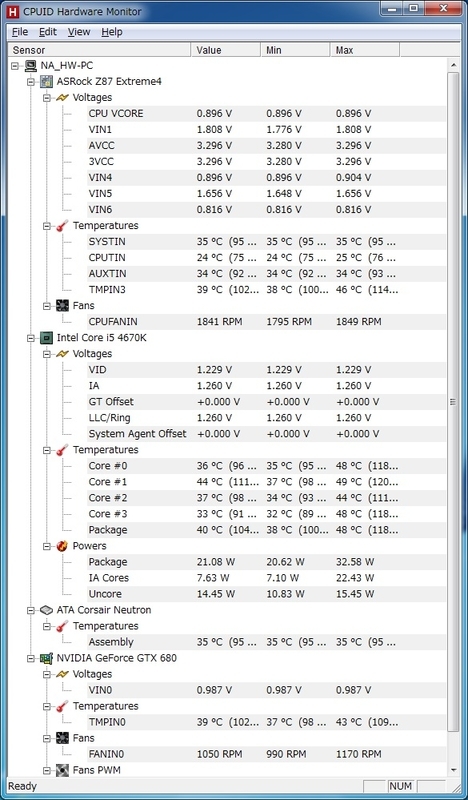Click the NA_HW-PC computer icon

click(x=31, y=65)
